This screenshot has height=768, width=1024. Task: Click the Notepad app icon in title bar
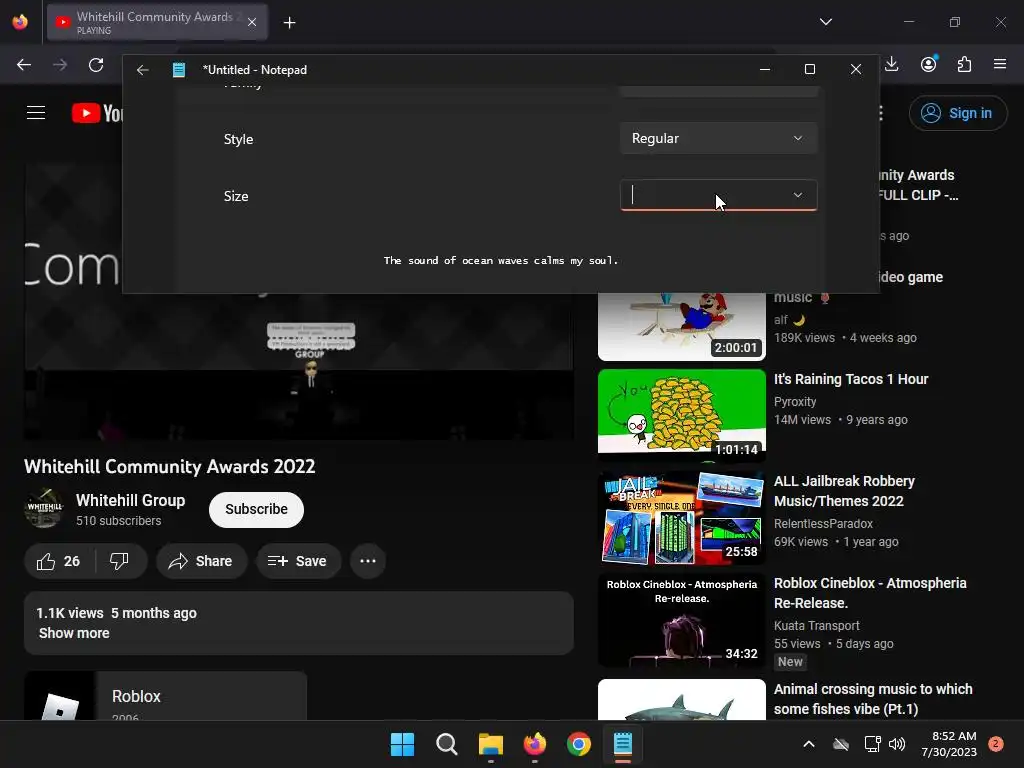tap(178, 70)
